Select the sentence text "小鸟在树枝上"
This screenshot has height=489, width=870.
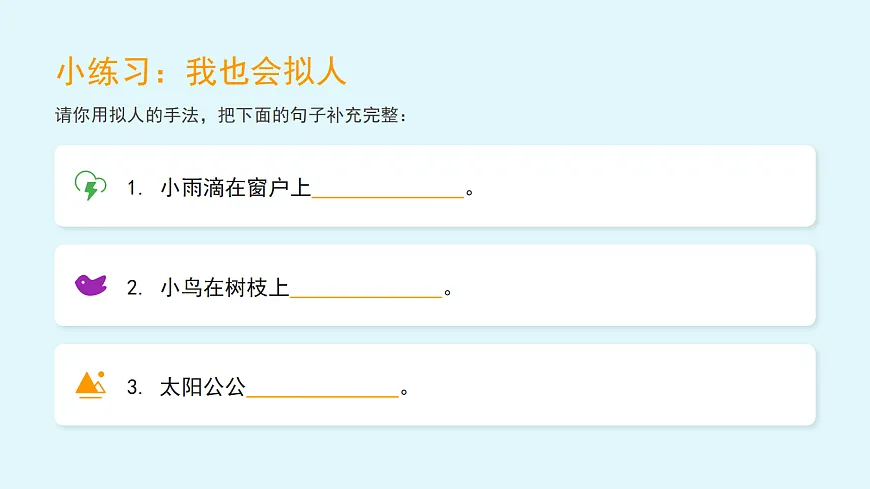(x=224, y=288)
